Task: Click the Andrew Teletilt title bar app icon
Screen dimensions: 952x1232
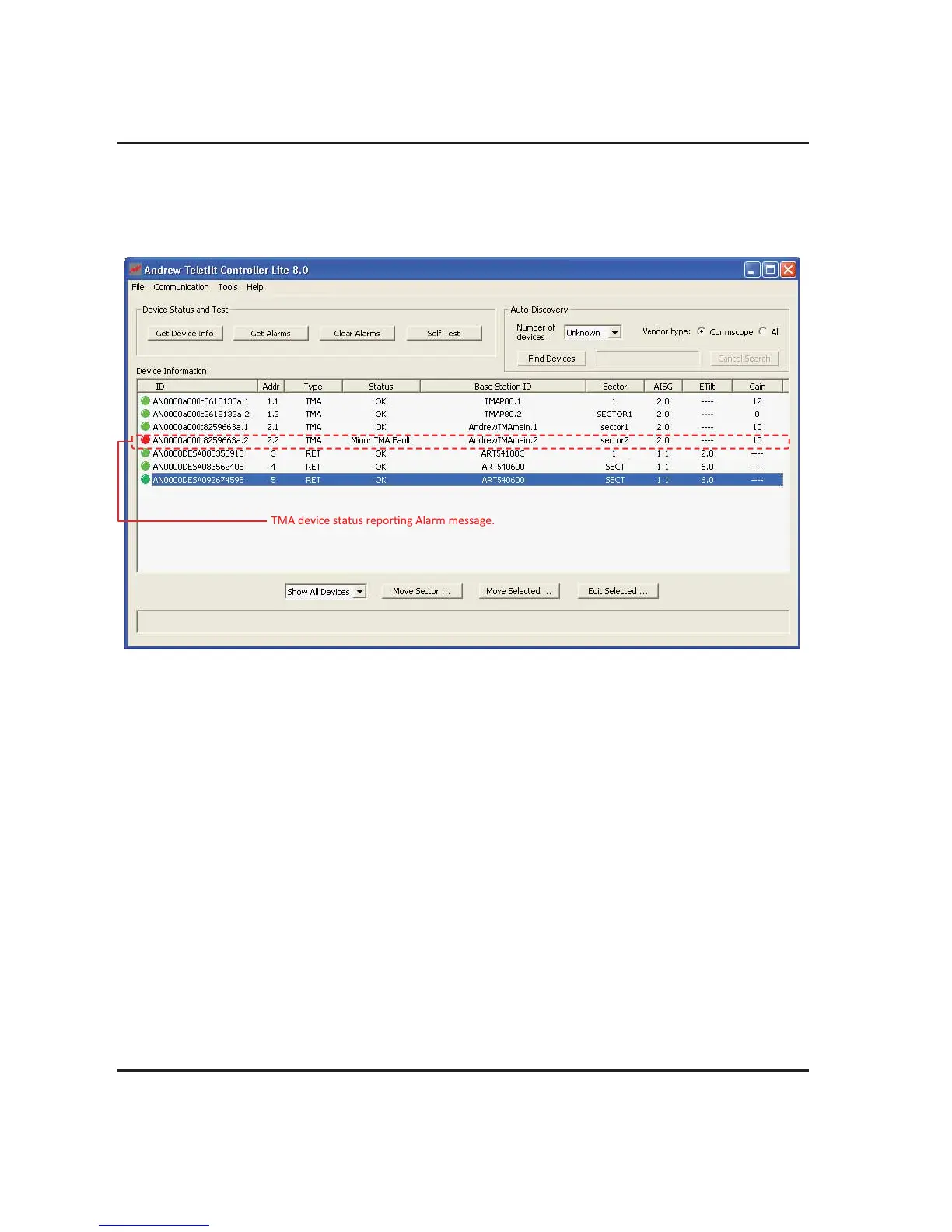Action: pyautogui.click(x=135, y=270)
